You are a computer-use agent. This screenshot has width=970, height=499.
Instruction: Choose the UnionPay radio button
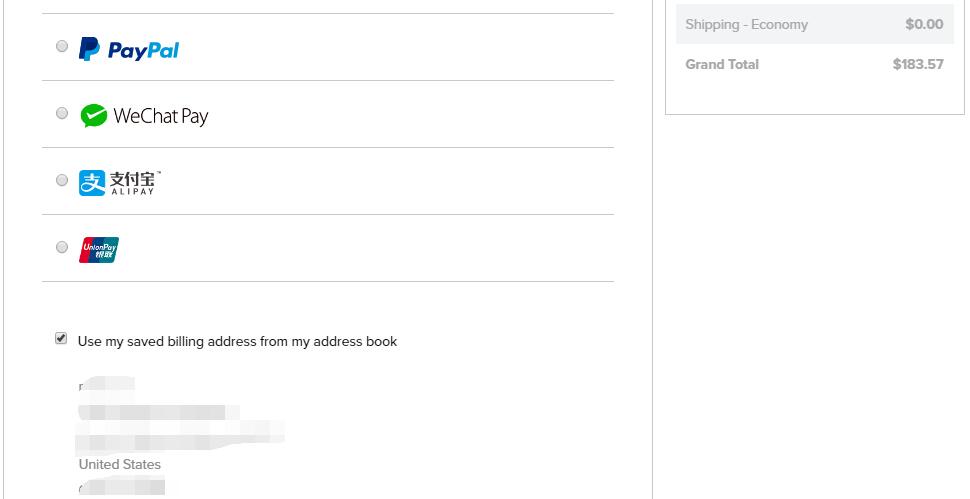pyautogui.click(x=62, y=247)
